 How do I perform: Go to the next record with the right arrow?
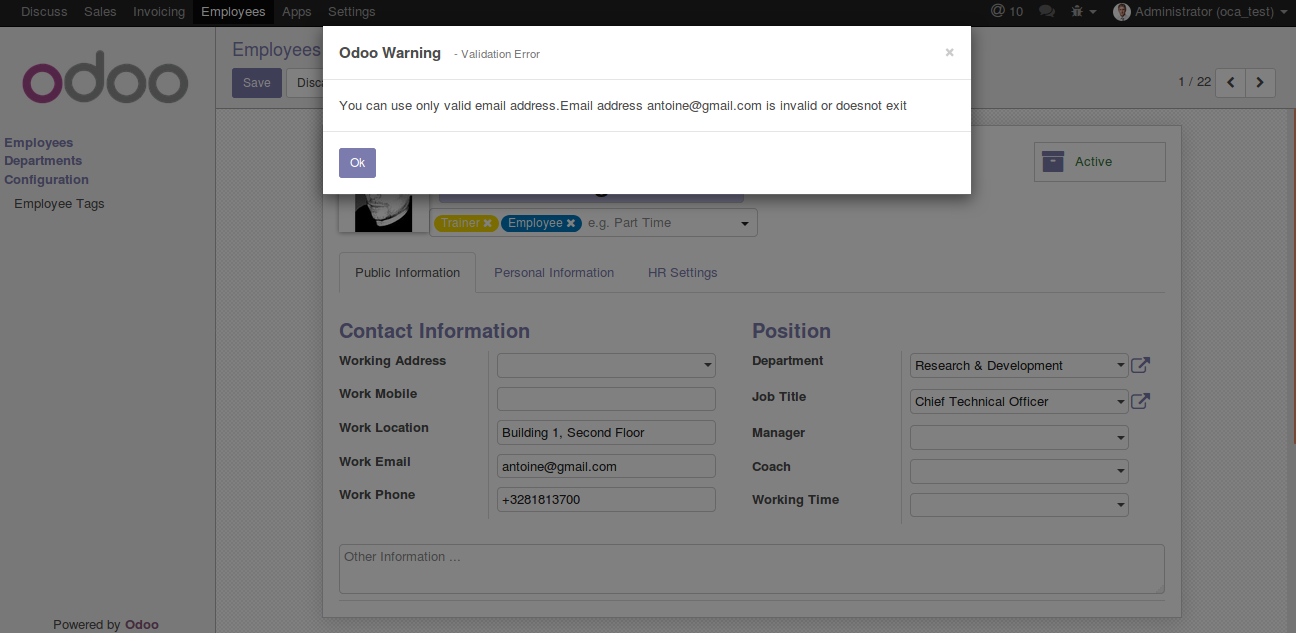1261,82
